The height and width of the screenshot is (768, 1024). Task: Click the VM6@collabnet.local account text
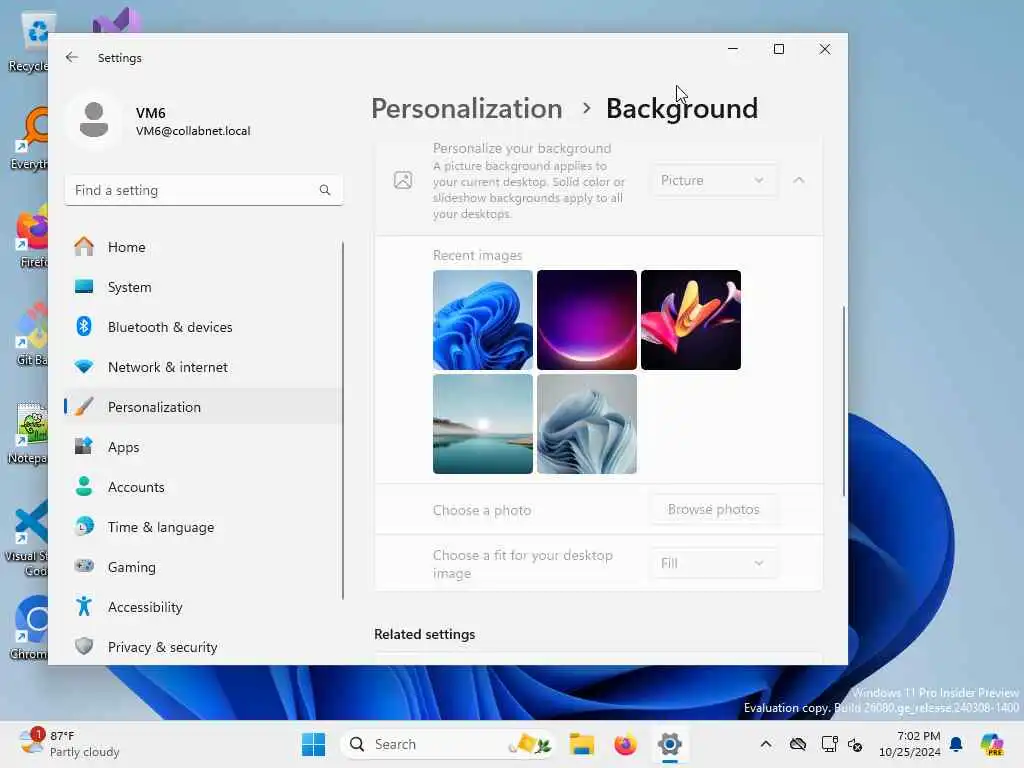click(x=193, y=131)
